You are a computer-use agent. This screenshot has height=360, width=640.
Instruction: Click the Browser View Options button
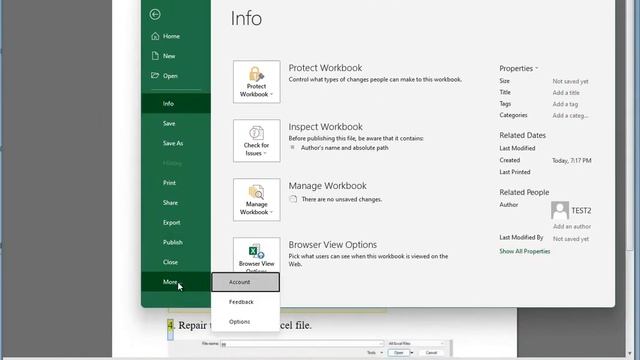tap(257, 255)
